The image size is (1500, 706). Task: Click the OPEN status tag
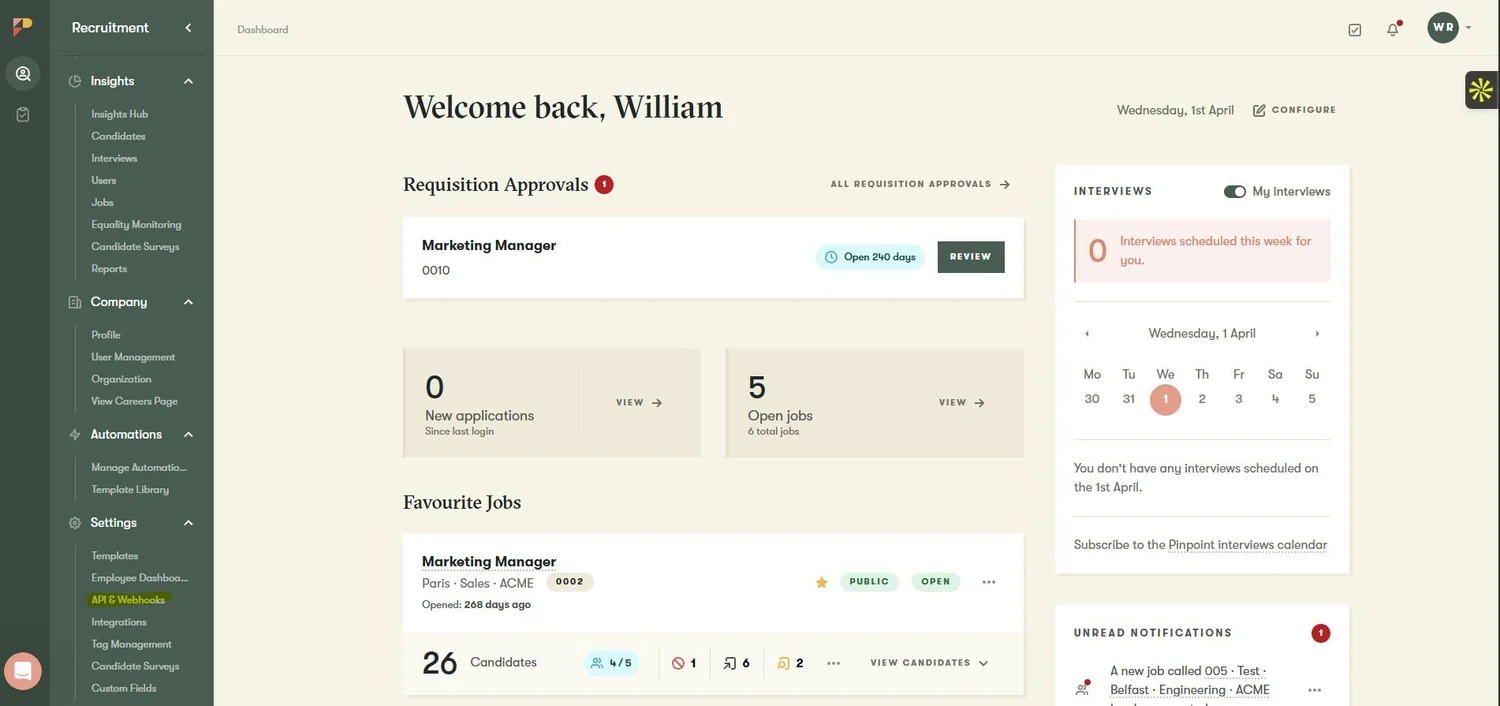pos(936,582)
